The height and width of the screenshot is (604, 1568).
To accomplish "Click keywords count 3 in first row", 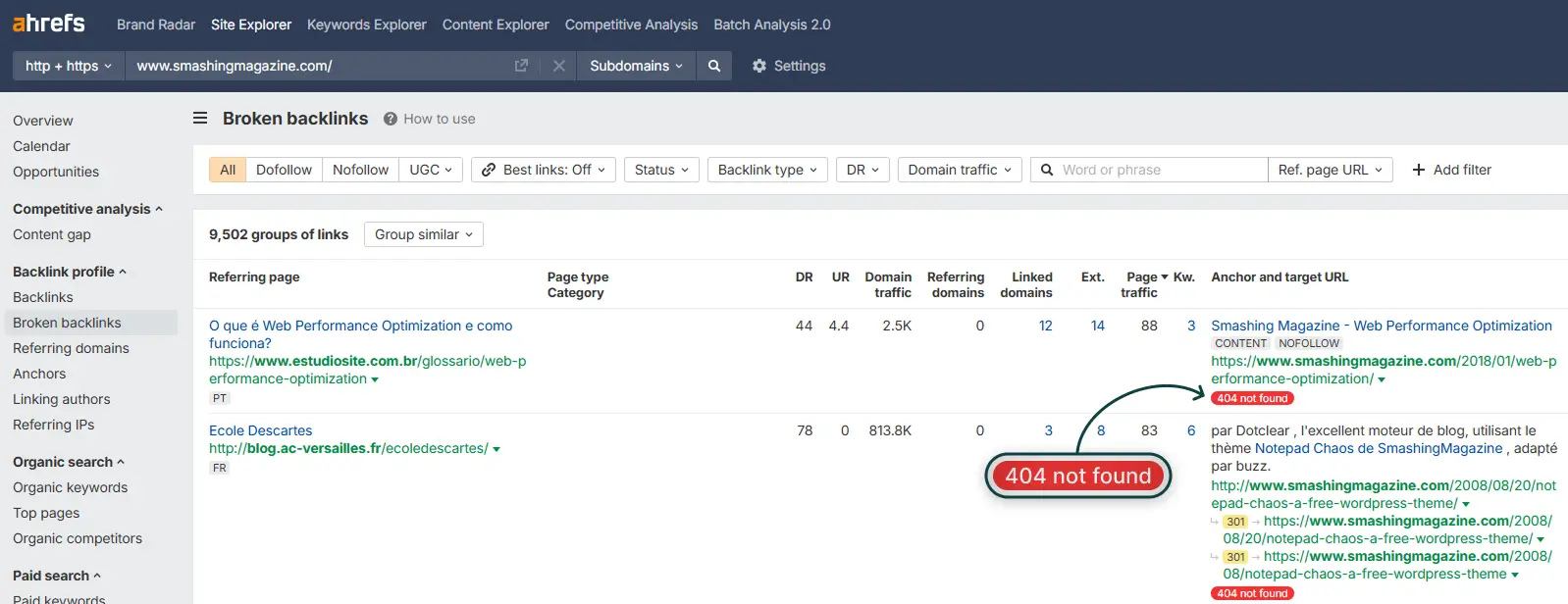I will pyautogui.click(x=1191, y=326).
